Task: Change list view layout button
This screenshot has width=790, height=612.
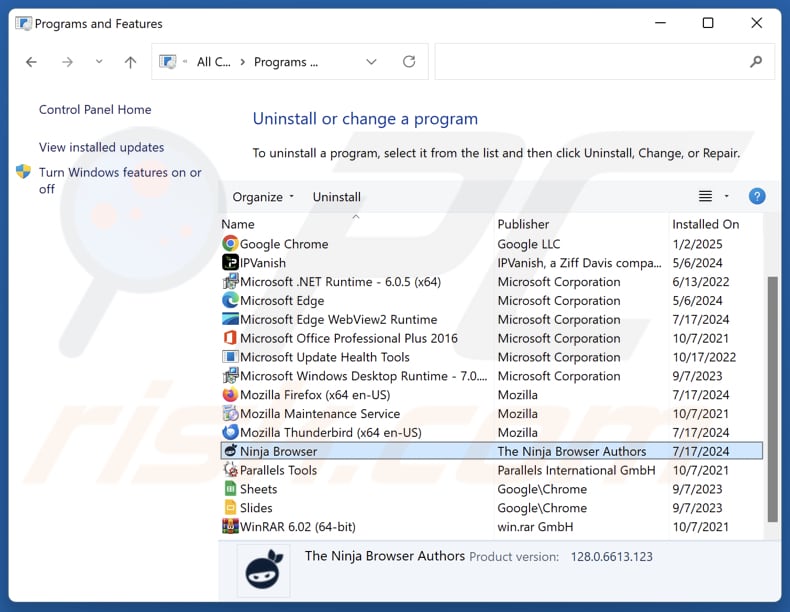Action: point(705,196)
